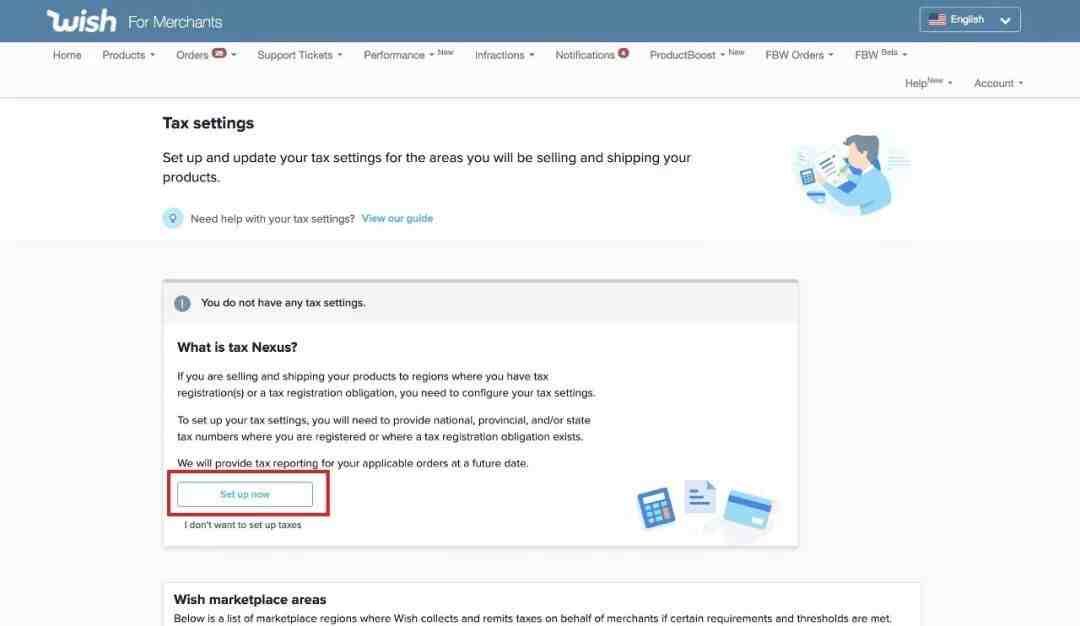Image resolution: width=1080 pixels, height=626 pixels.
Task: Open the FBW Beta menu
Action: pyautogui.click(x=881, y=55)
